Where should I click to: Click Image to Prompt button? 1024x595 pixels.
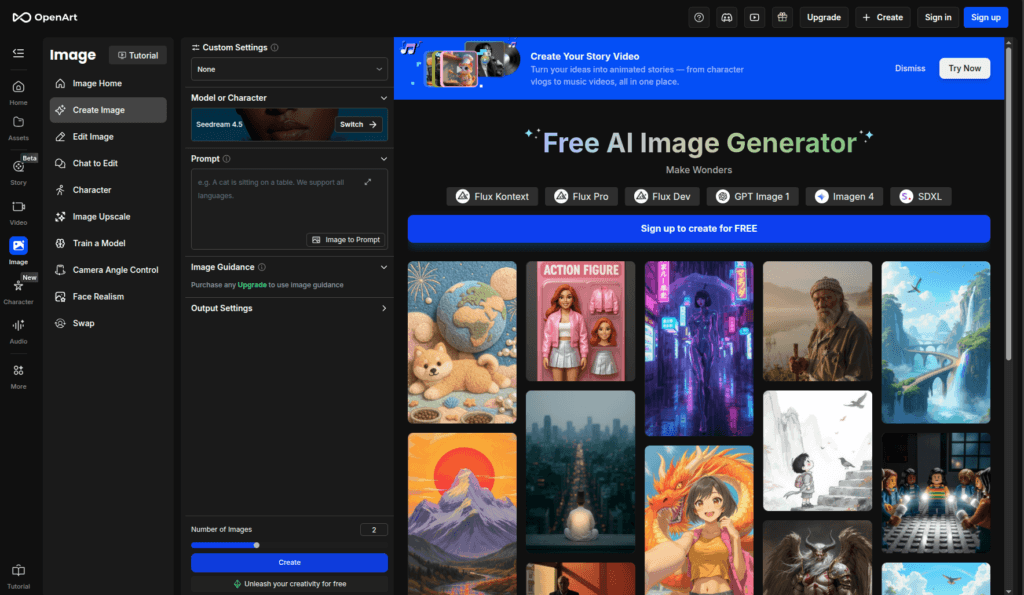point(346,240)
